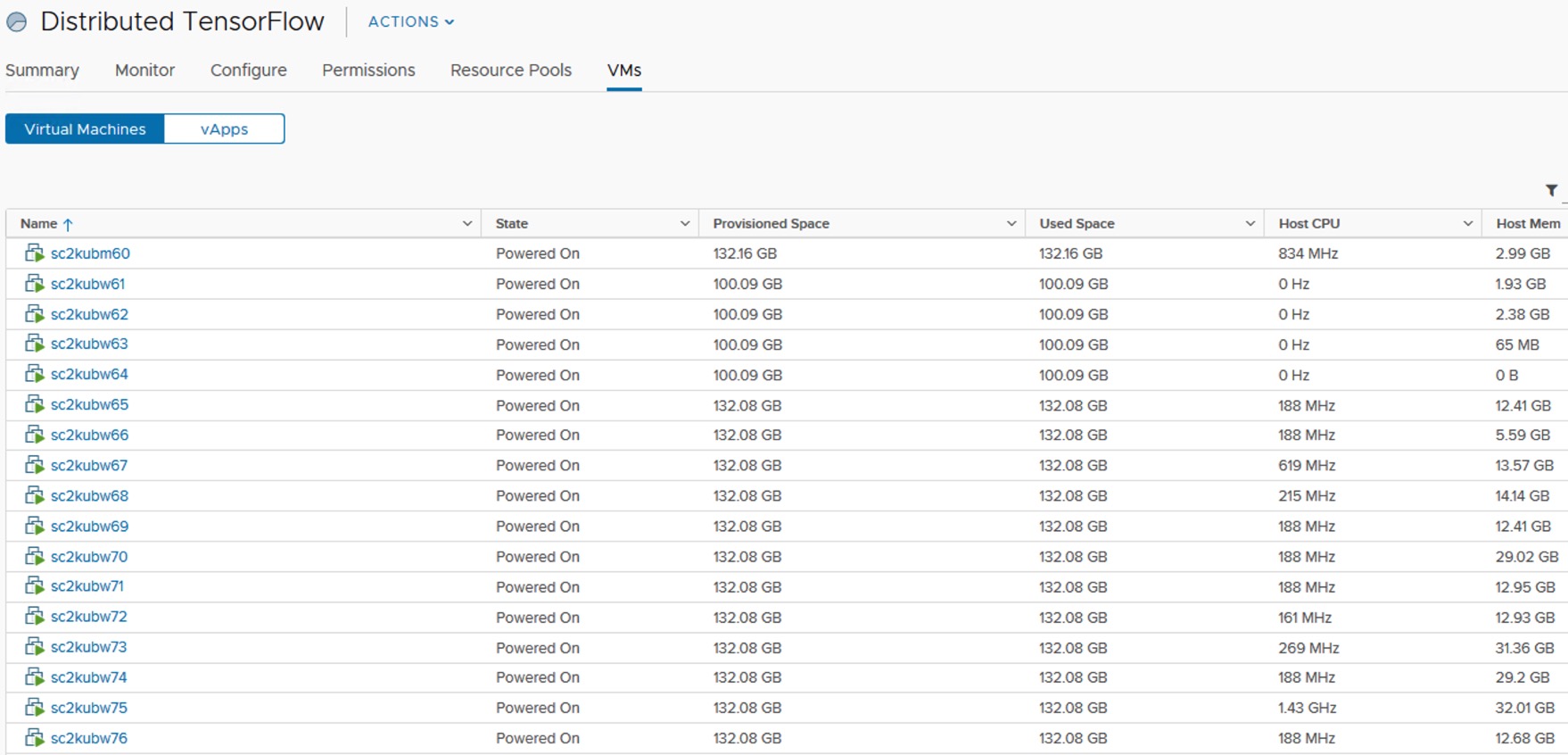
Task: Switch to the vApps view toggle
Action: (224, 129)
